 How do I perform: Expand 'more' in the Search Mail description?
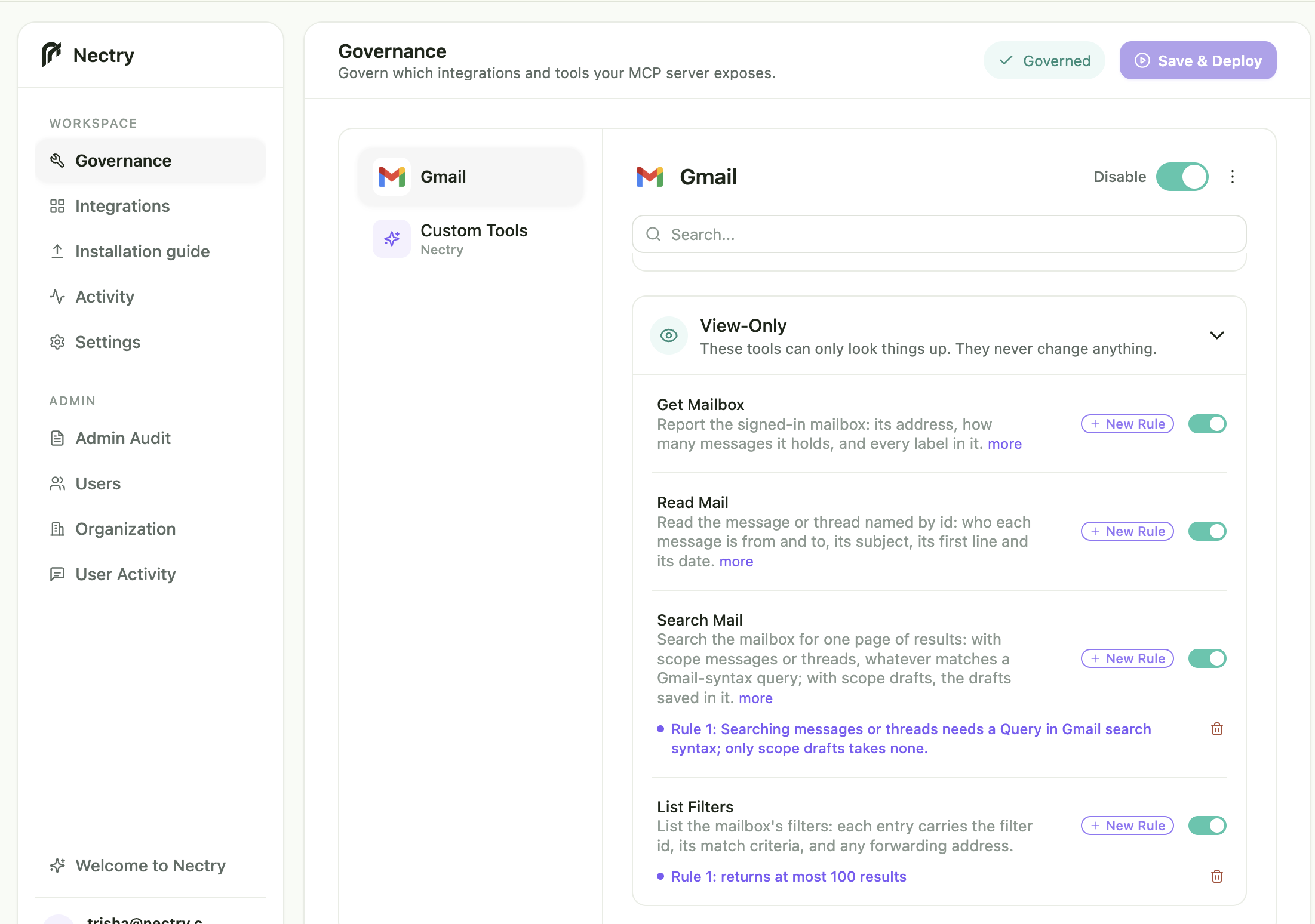[755, 698]
